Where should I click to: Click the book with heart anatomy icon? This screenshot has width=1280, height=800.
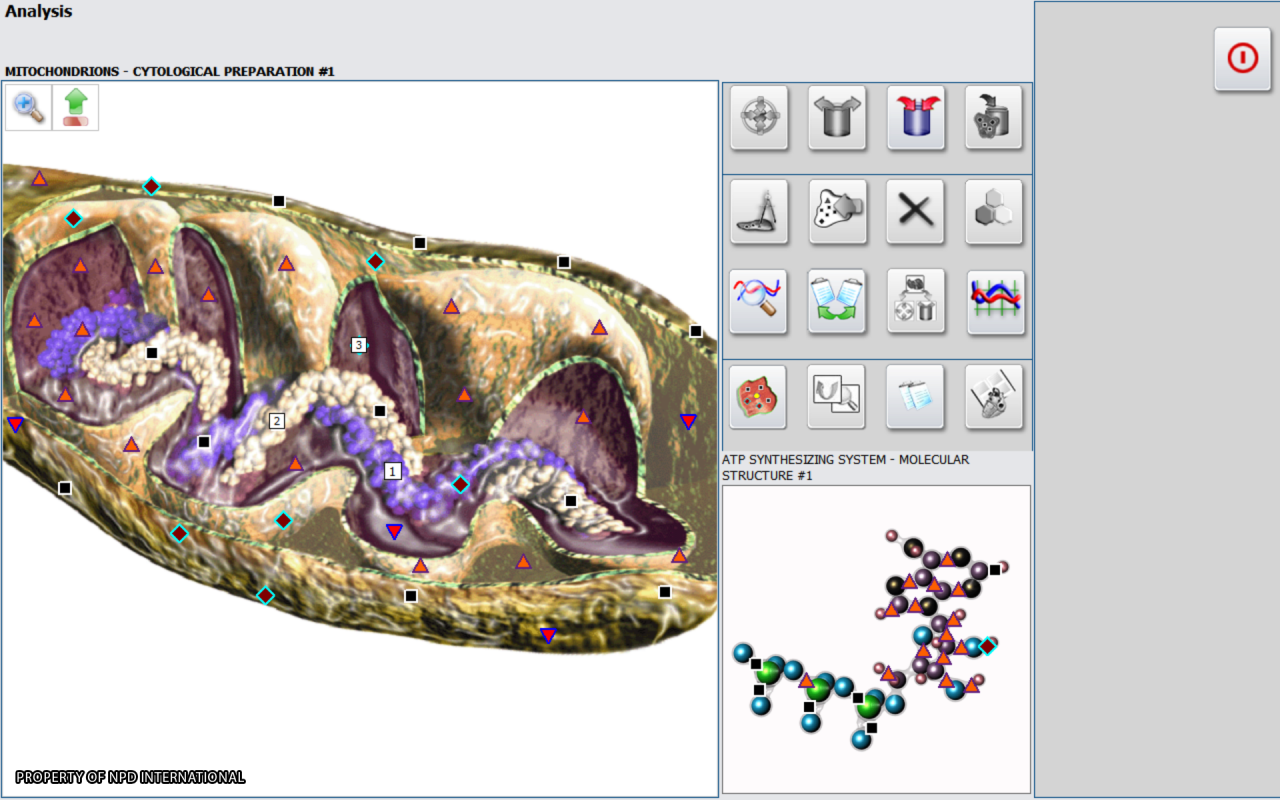(994, 397)
